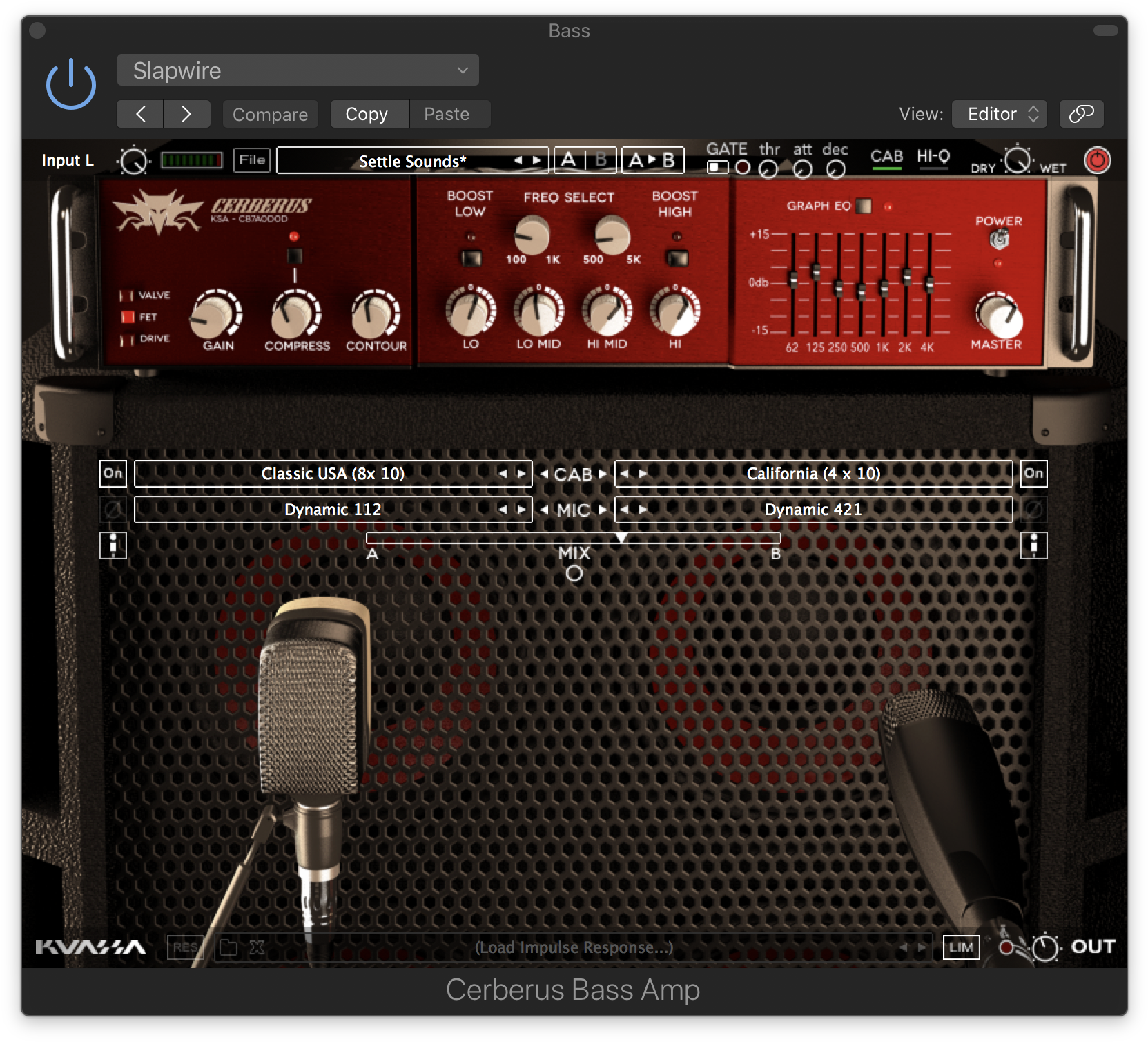This screenshot has height=1042, width=1148.
Task: Toggle the noise GATE switch
Action: click(718, 167)
